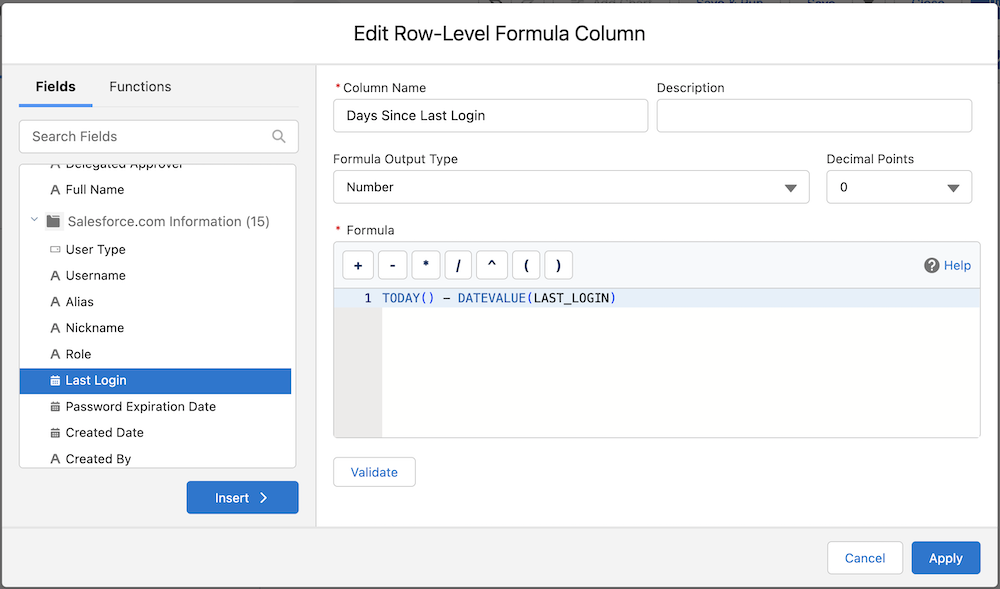
Task: Click the picklist icon beside User Type
Action: [55, 249]
